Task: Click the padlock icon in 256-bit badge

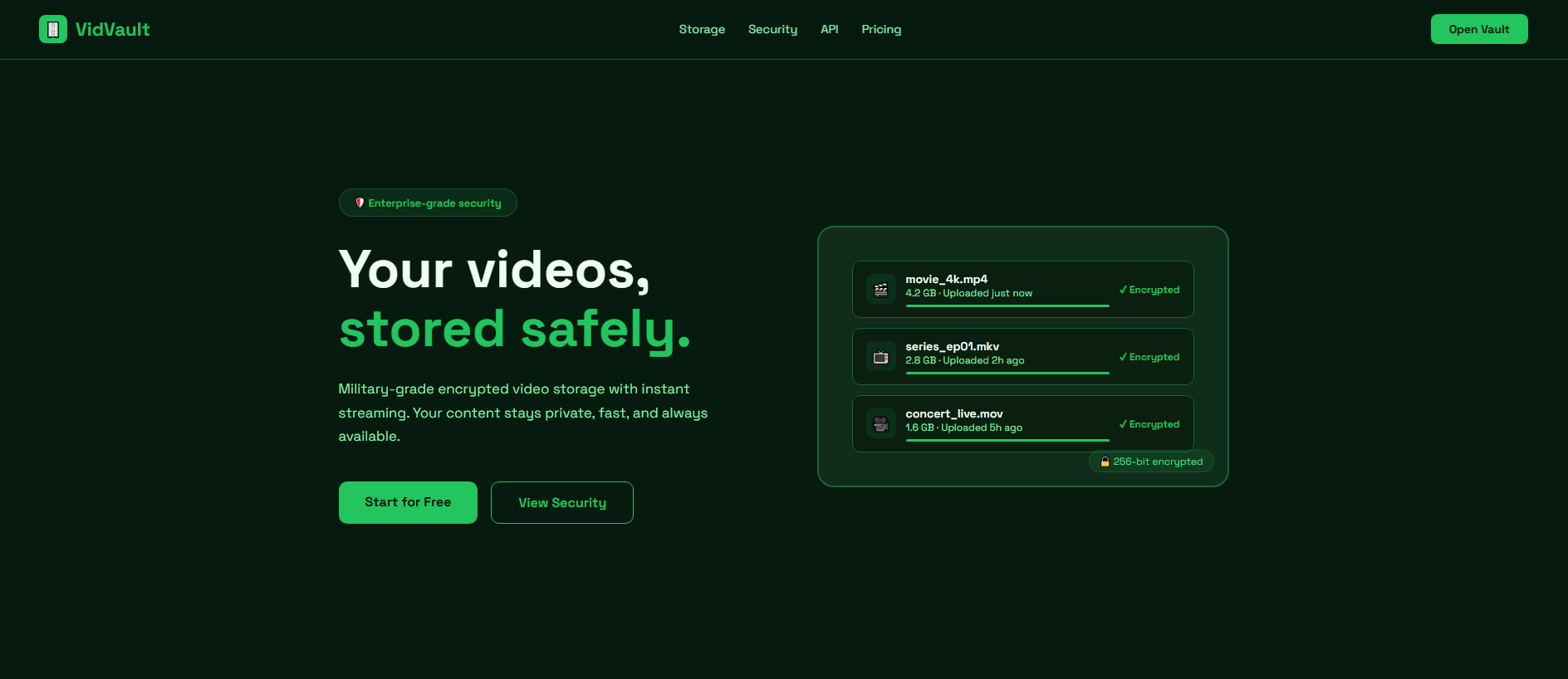Action: (x=1105, y=462)
